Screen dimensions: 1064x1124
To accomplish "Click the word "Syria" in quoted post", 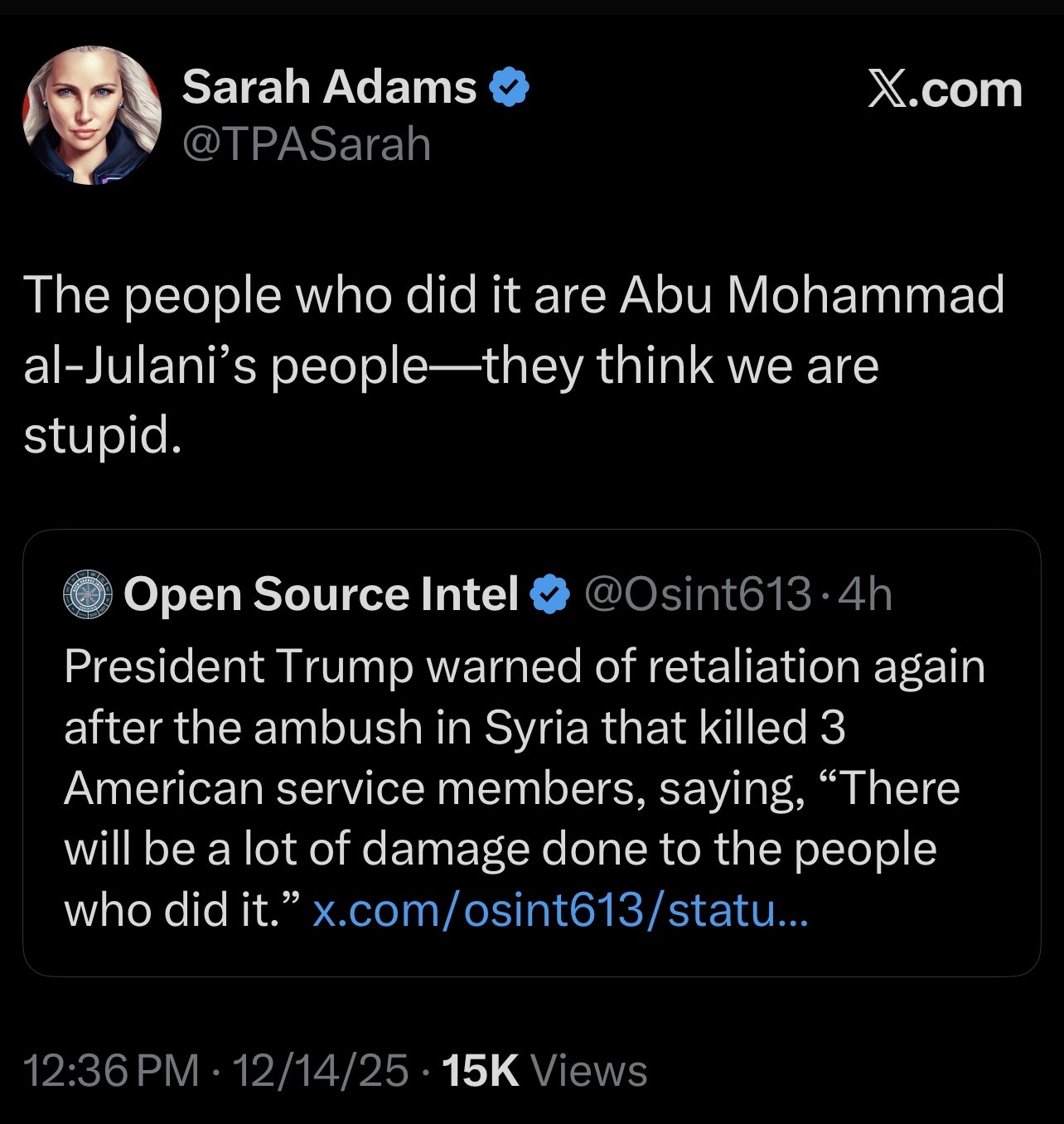I will coord(535,728).
